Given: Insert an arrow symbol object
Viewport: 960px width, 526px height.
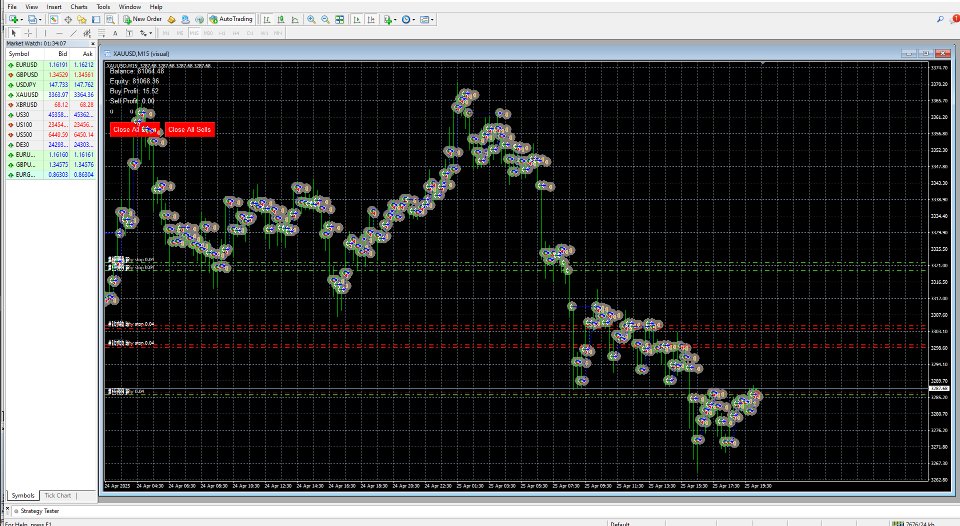Looking at the screenshot, I should point(143,33).
